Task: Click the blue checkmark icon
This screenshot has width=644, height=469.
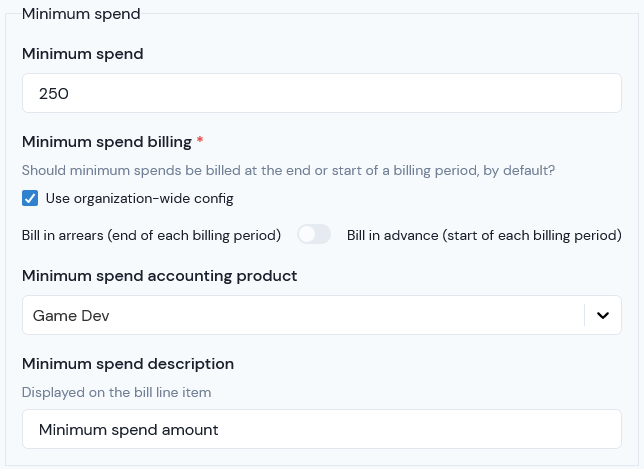Action: coord(30,198)
